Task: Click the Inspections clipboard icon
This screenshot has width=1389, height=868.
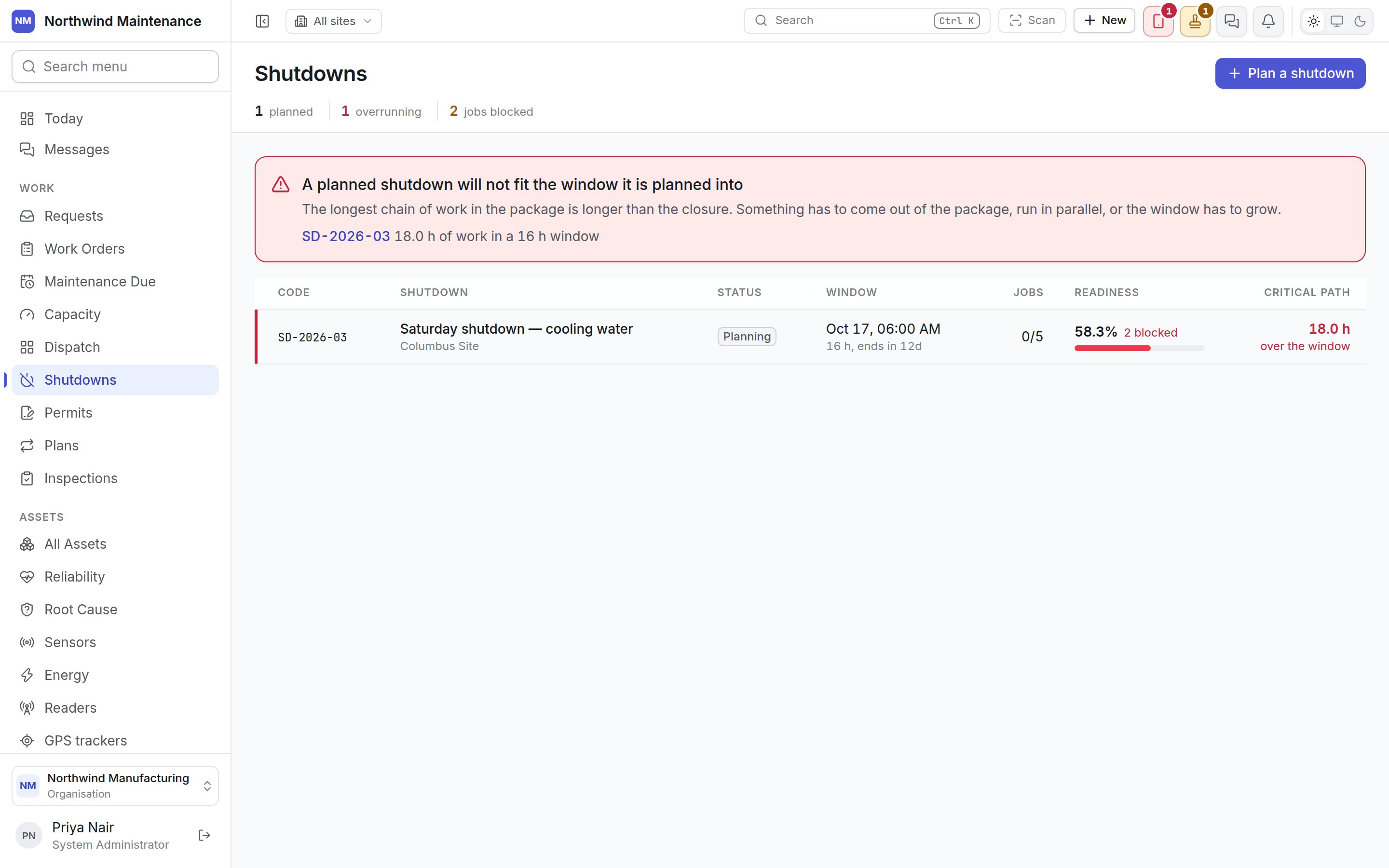Action: (x=27, y=478)
